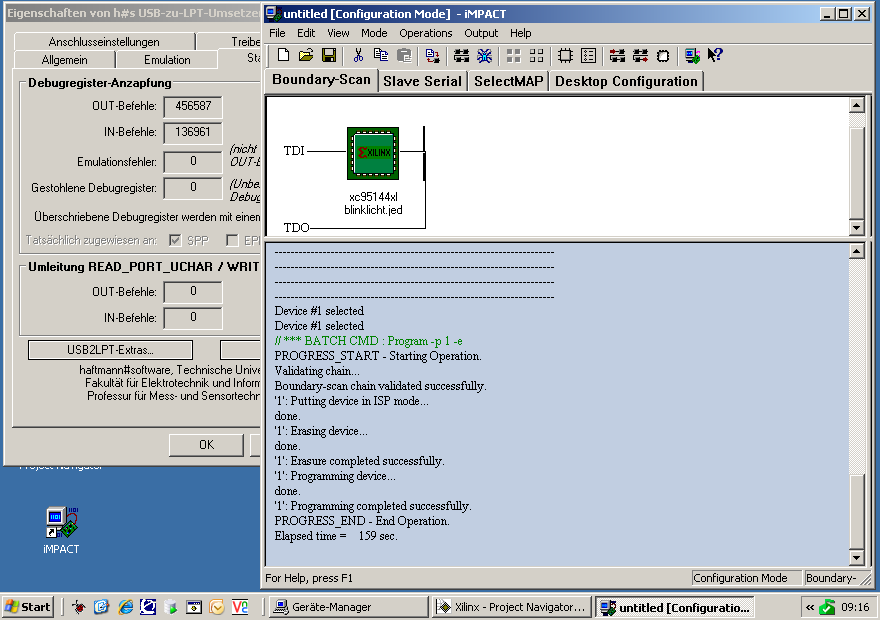Open the Edit menu
Screen dimensions: 880x620
[x=306, y=33]
